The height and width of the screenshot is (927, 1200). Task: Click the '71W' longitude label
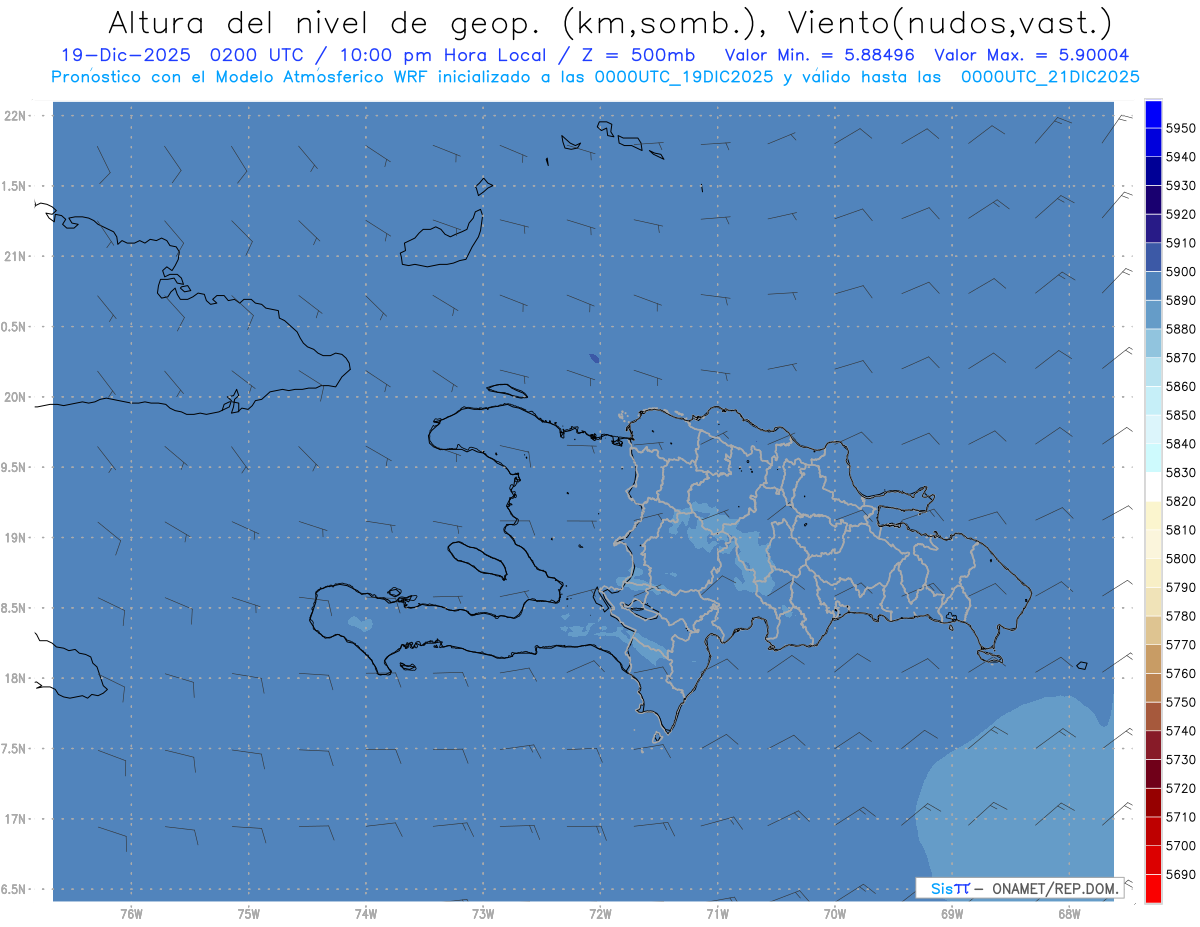point(717,914)
